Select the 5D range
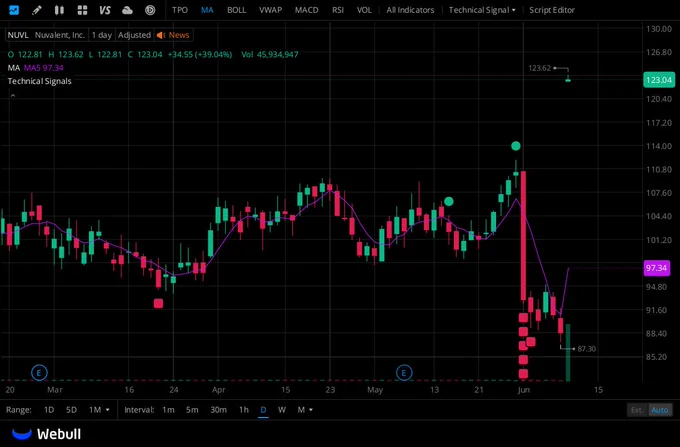680x447 pixels. [x=71, y=410]
